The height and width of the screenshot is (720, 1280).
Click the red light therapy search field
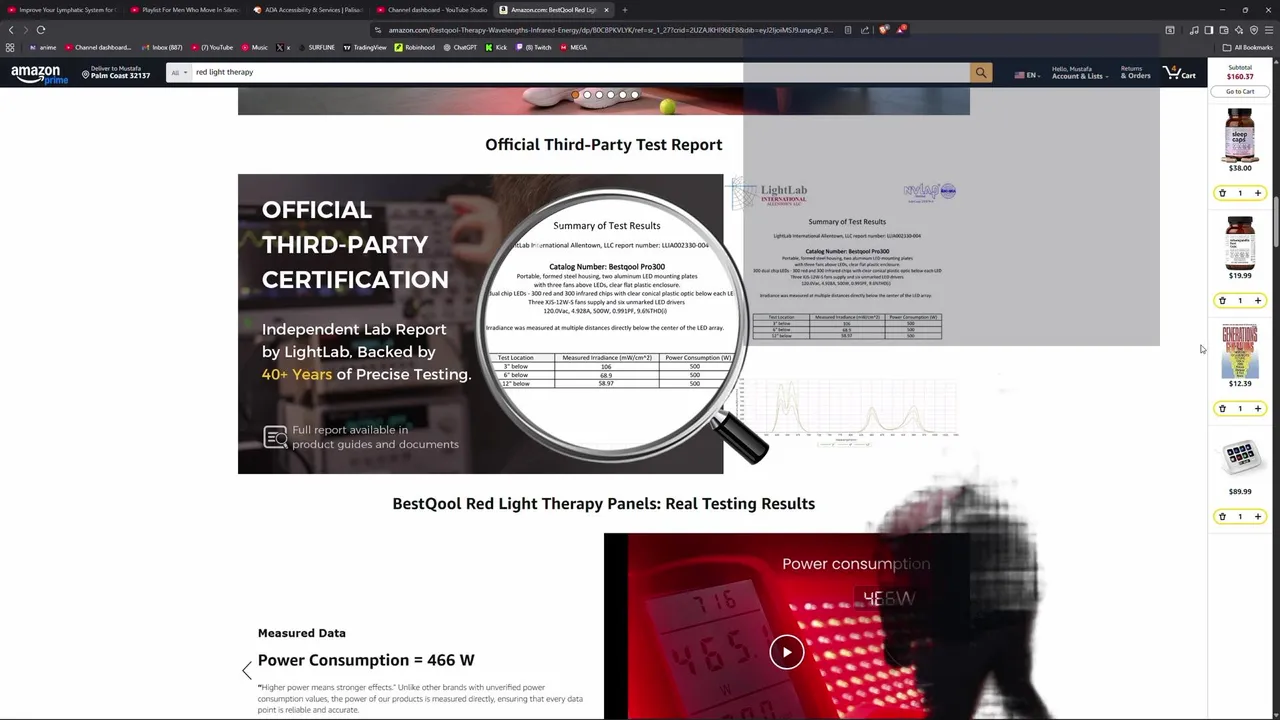[x=580, y=72]
